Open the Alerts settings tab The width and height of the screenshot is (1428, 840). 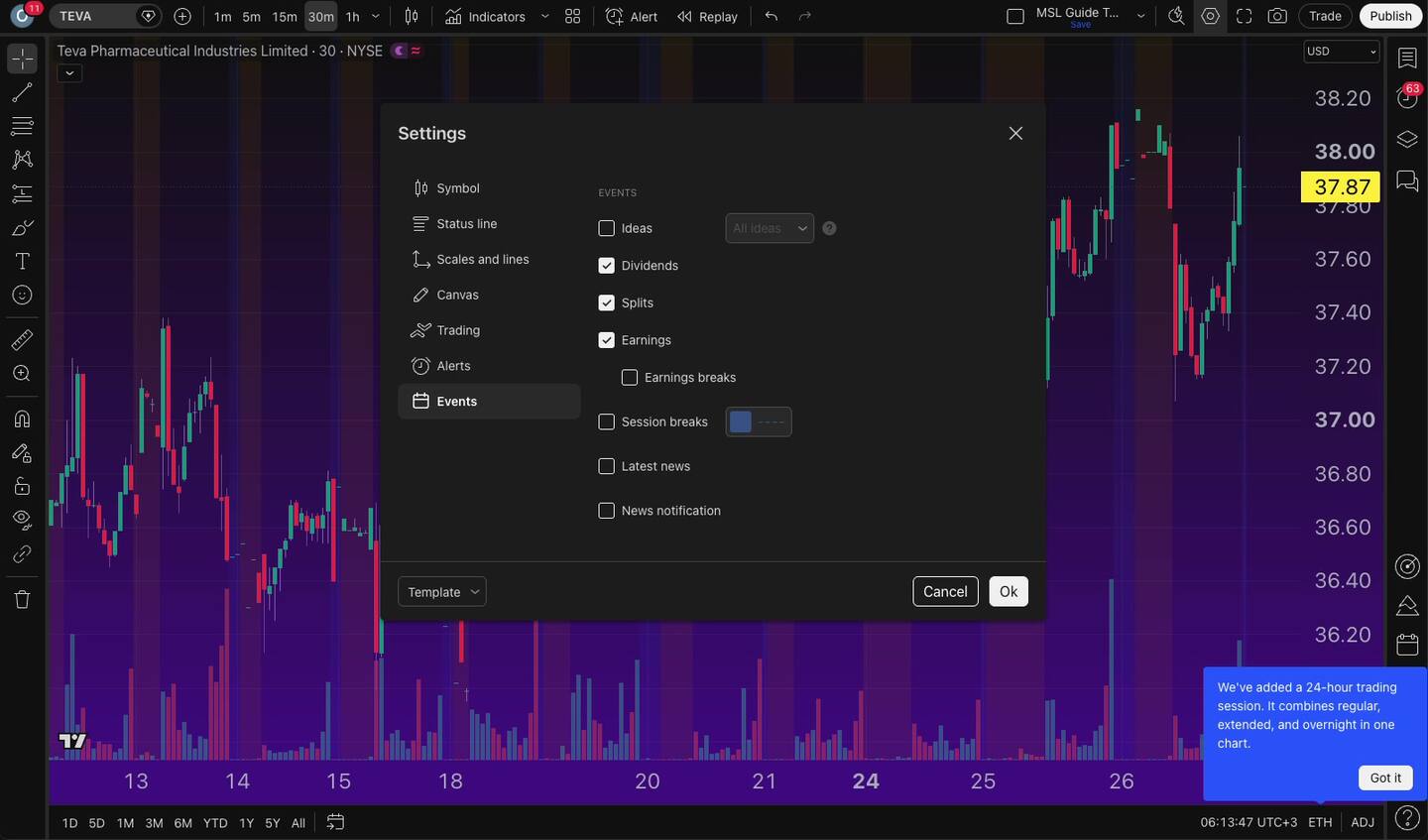489,366
